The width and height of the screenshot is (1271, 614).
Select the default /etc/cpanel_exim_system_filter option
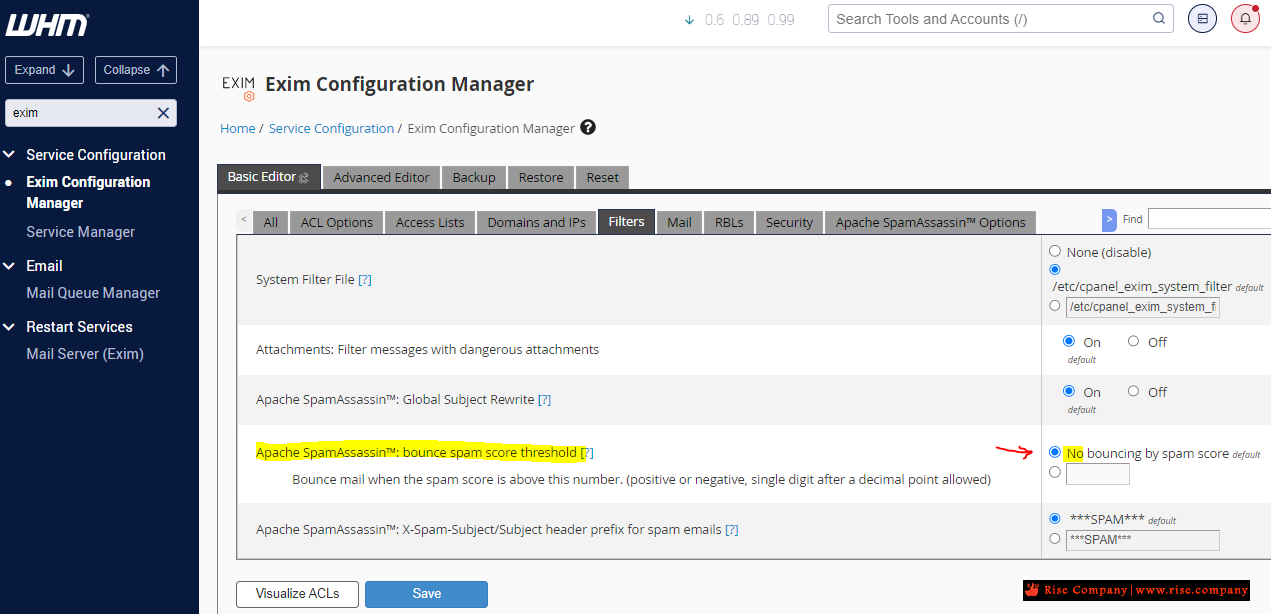[x=1055, y=269]
